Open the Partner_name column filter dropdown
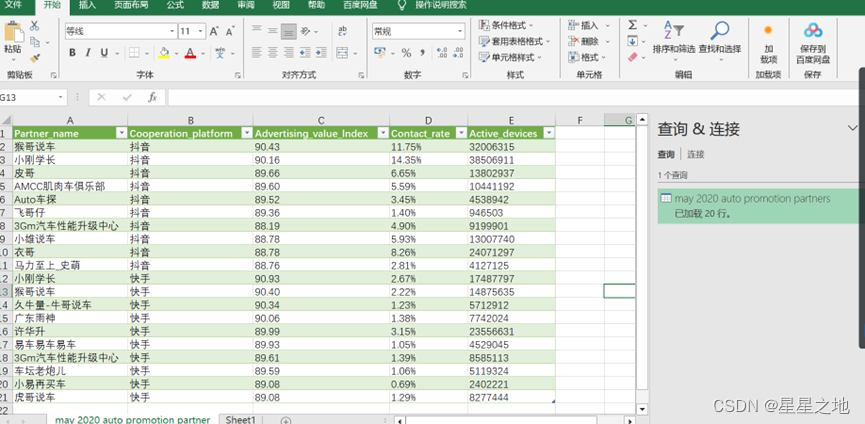This screenshot has width=865, height=424. pyautogui.click(x=121, y=133)
